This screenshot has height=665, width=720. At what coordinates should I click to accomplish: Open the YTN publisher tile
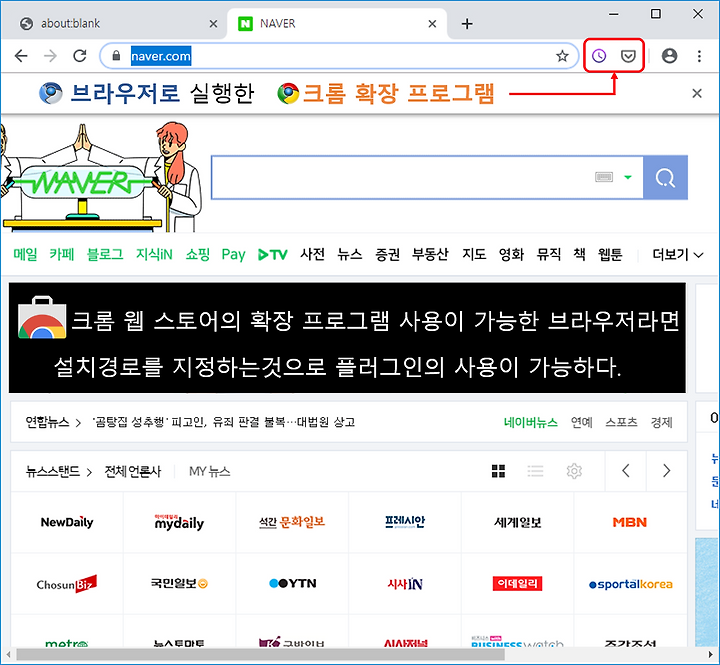[x=292, y=584]
